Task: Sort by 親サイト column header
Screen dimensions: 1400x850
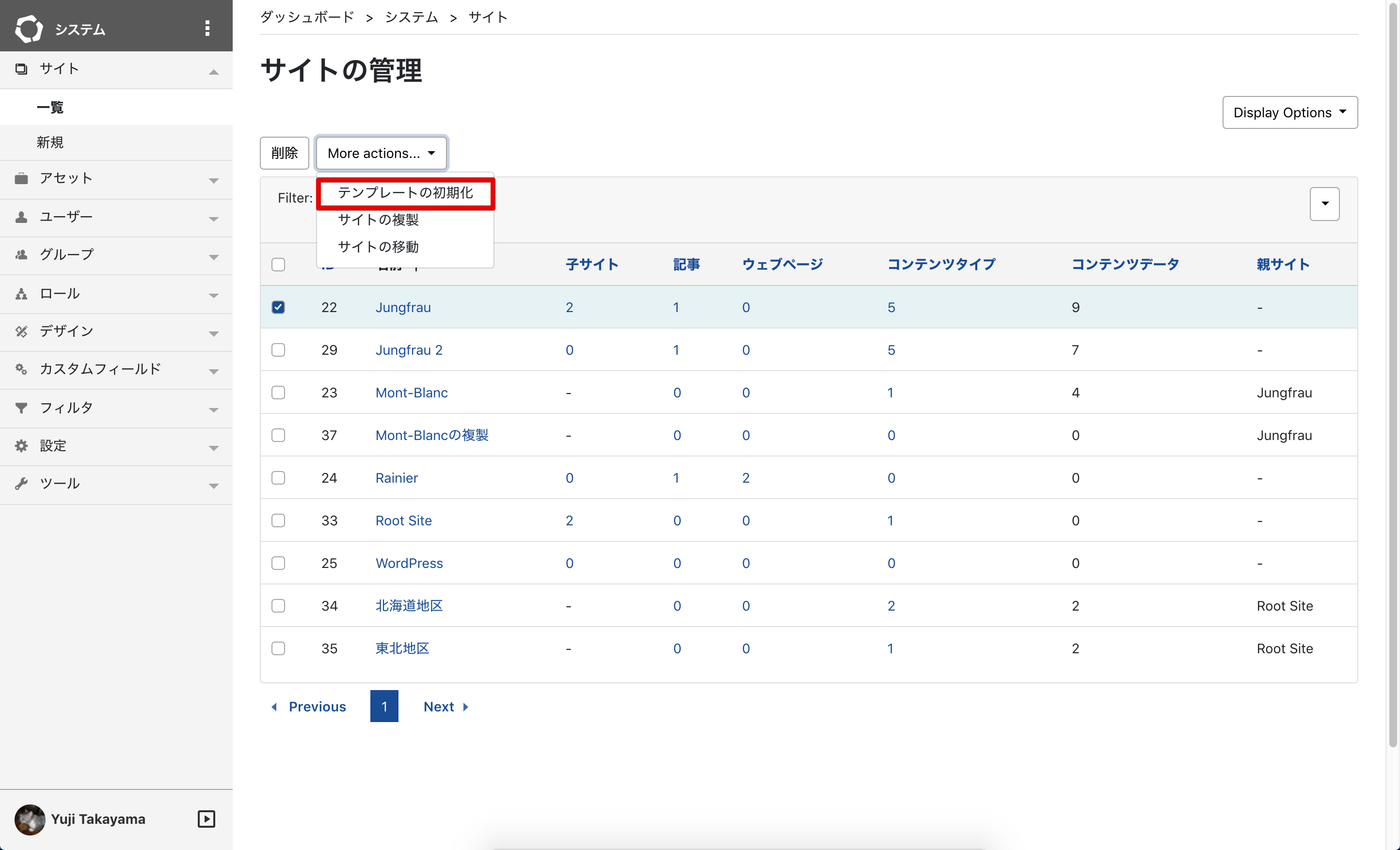Action: 1283,264
